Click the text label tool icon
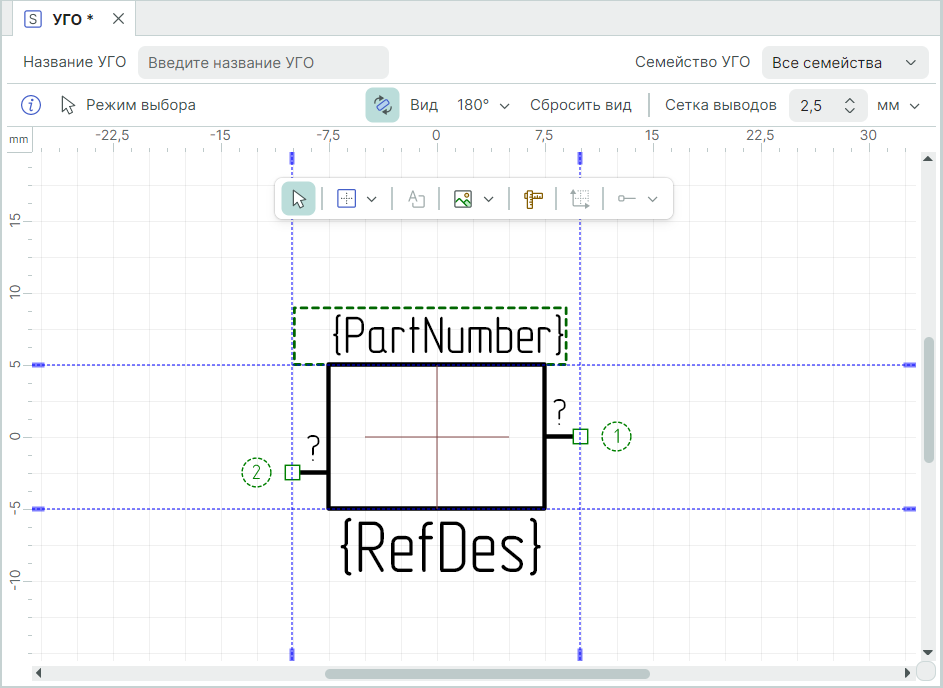The image size is (943, 688). pos(416,199)
